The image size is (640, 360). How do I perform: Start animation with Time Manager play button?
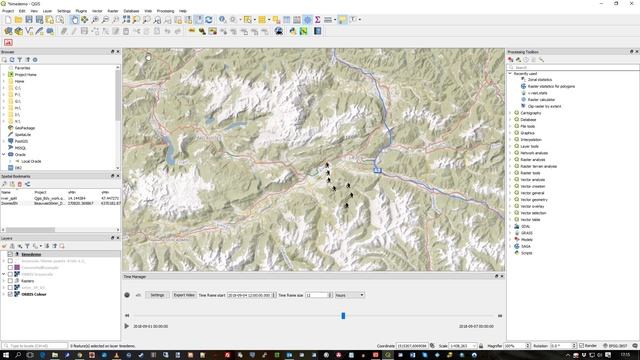pyautogui.click(x=127, y=326)
